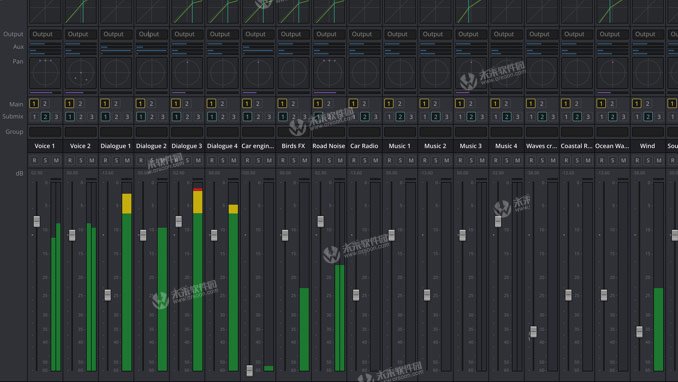Open the Pan control for Car engine track
This screenshot has width=678, height=382.
[x=258, y=73]
